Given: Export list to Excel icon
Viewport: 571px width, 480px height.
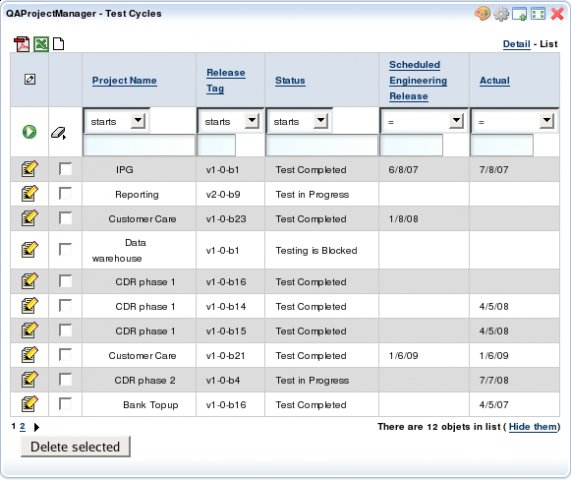Looking at the screenshot, I should (x=41, y=44).
